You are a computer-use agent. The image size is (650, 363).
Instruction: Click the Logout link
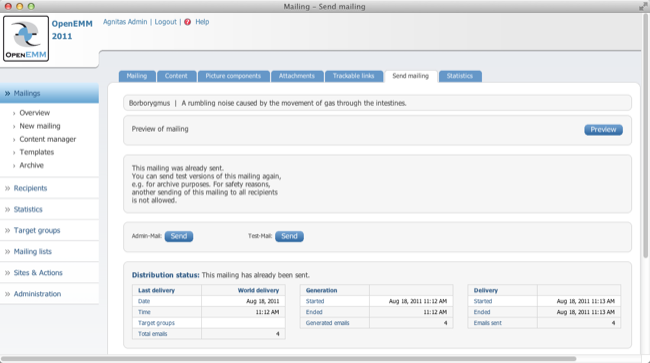[165, 22]
